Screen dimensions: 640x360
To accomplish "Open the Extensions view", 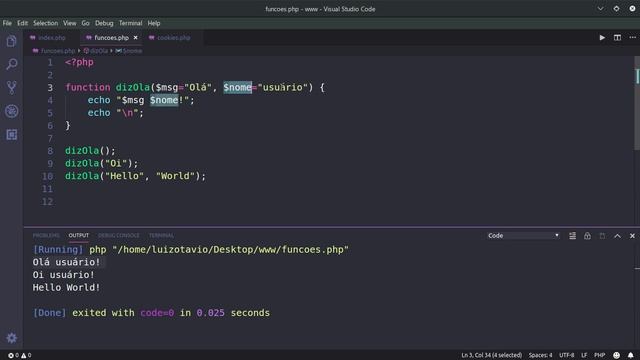I will pos(11,135).
